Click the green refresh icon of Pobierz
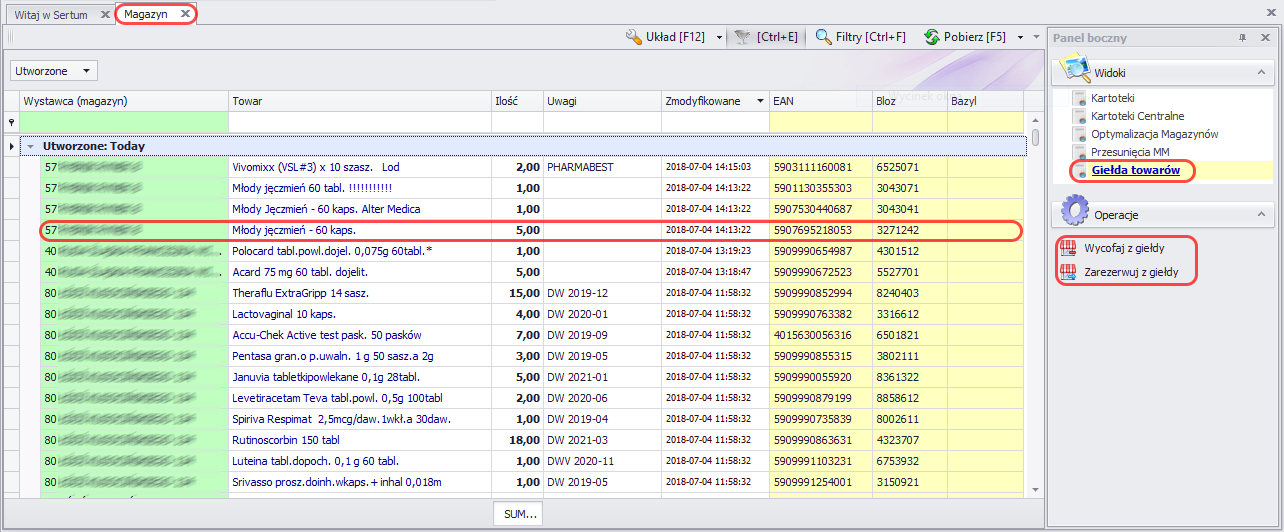 click(931, 37)
